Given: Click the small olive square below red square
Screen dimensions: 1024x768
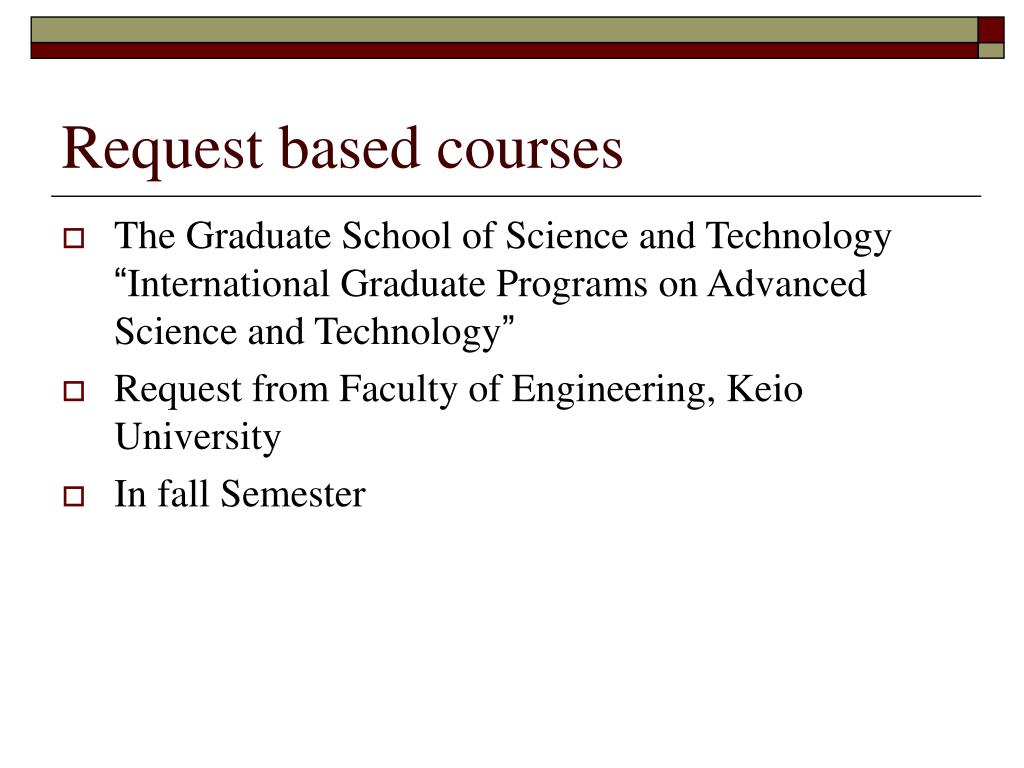Looking at the screenshot, I should pyautogui.click(x=991, y=51).
